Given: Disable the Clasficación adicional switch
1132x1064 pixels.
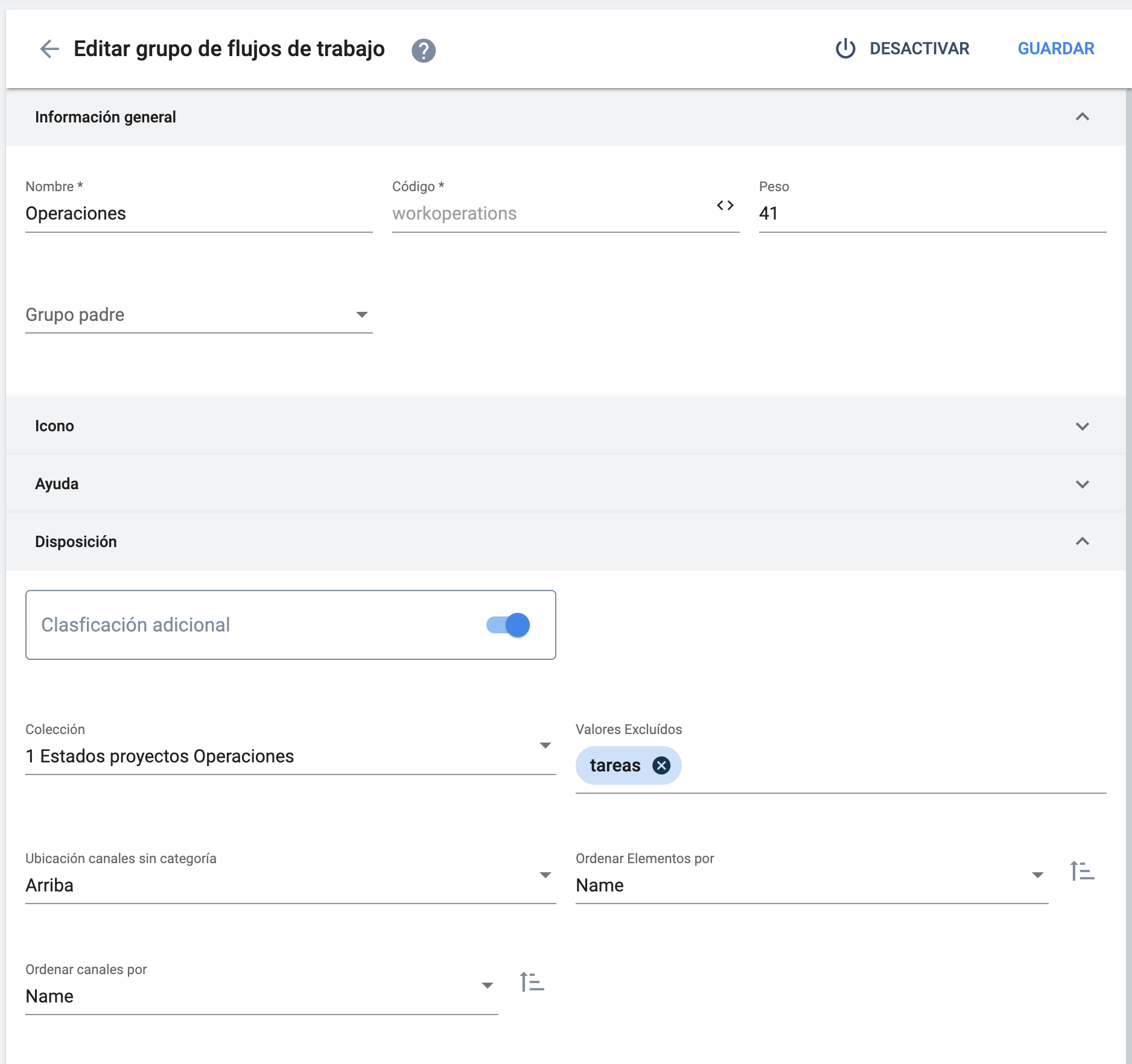Looking at the screenshot, I should (x=507, y=624).
